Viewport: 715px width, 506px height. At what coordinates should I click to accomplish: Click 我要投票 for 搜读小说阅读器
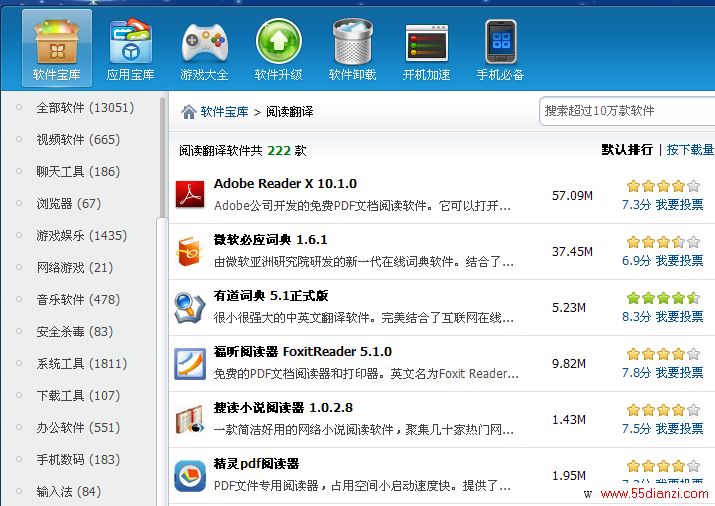pos(679,429)
